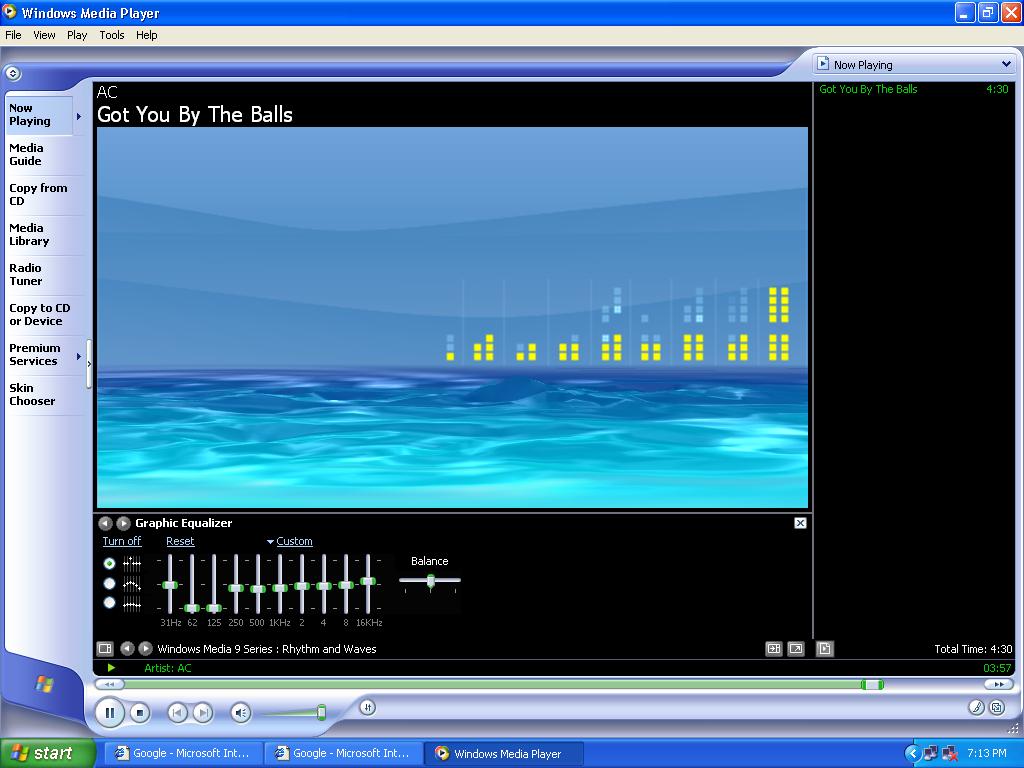Open the File menu

[13, 35]
